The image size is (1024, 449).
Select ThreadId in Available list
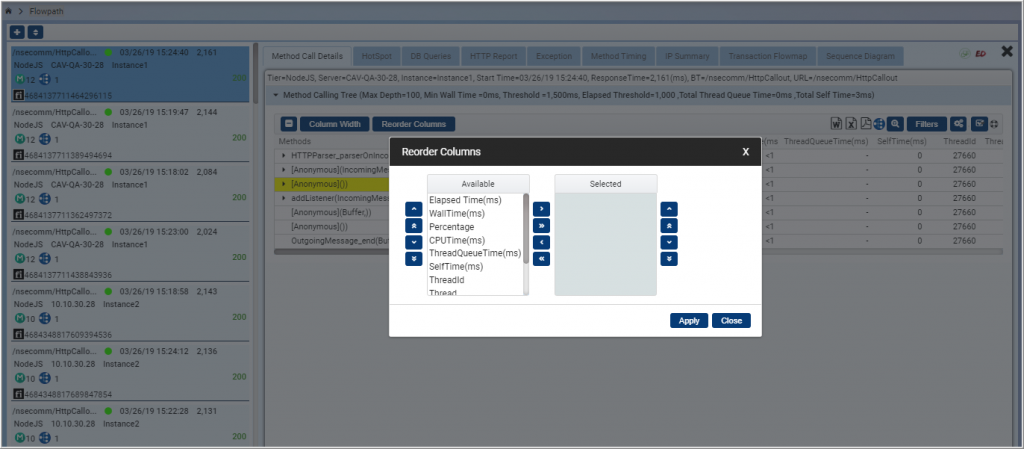(x=475, y=279)
